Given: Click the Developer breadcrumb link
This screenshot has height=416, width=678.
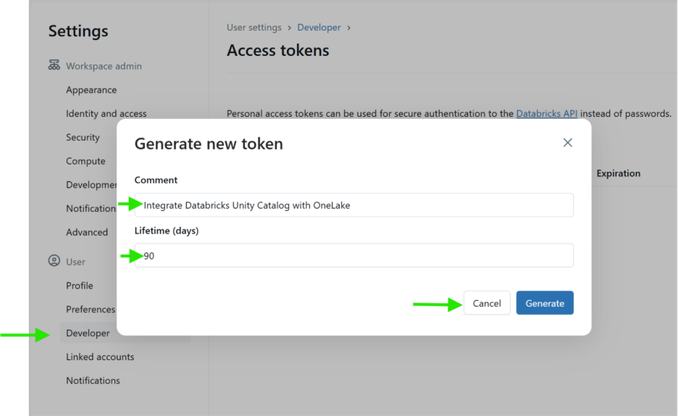Looking at the screenshot, I should 319,27.
